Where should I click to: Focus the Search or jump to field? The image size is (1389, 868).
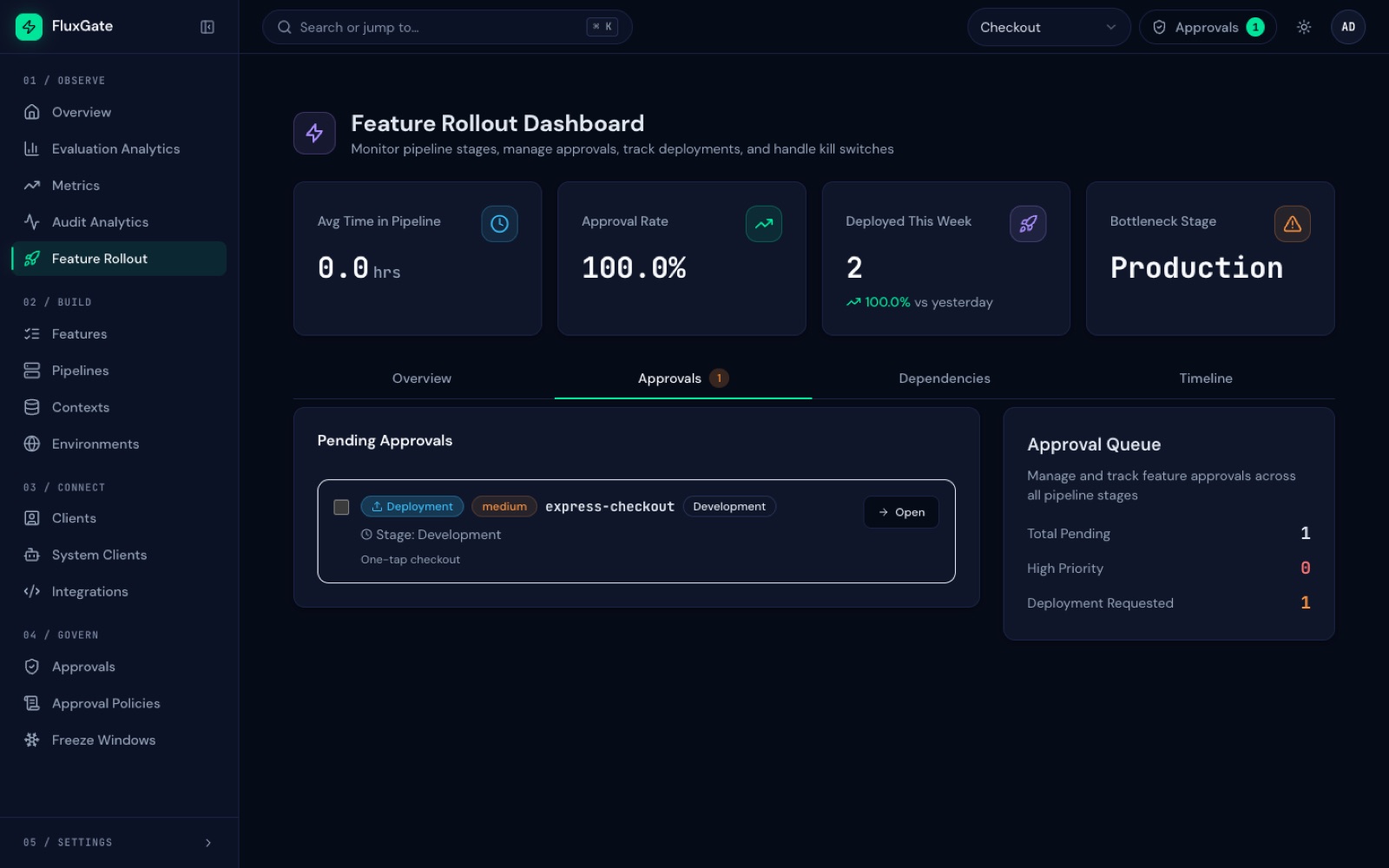click(x=447, y=27)
